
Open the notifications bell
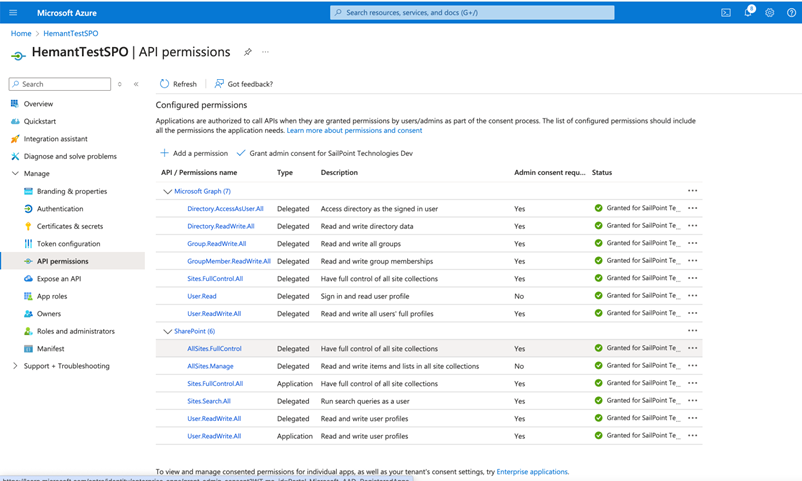pyautogui.click(x=748, y=13)
